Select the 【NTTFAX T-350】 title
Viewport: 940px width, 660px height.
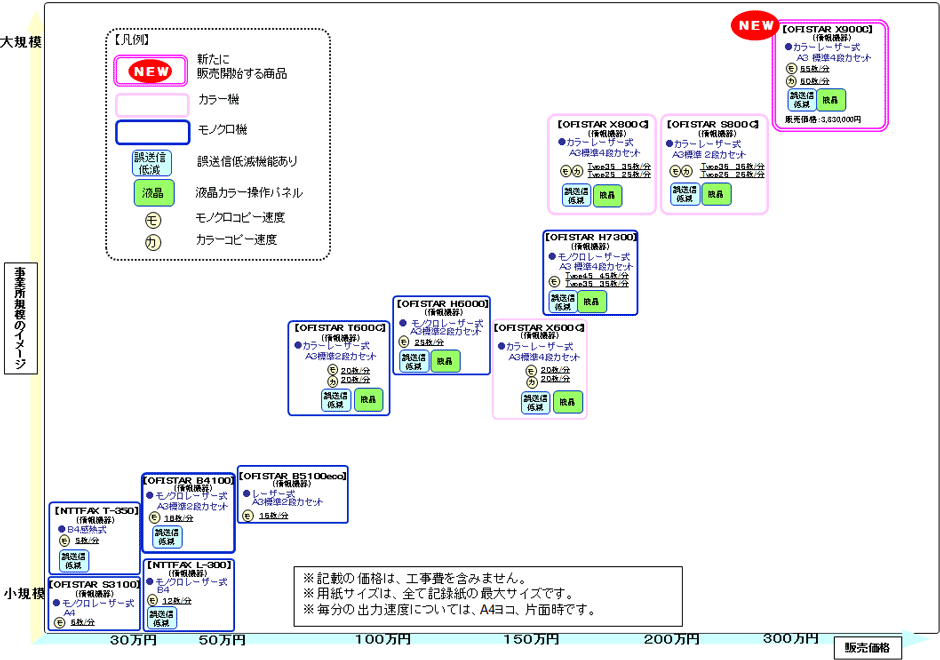(x=96, y=511)
